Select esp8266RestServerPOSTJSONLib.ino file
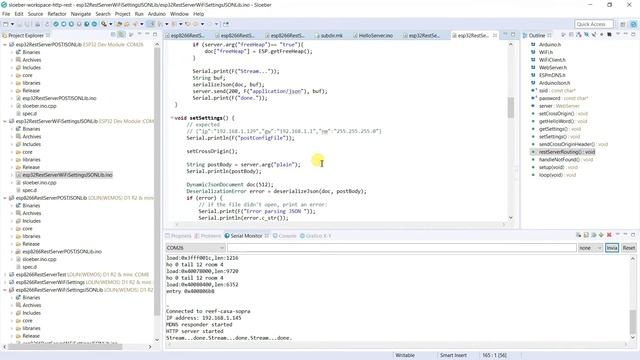Screen dimensions: 640x360 click(x=62, y=251)
